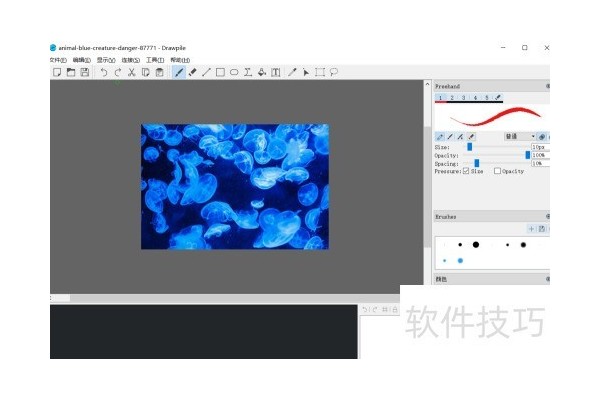This screenshot has height=400, width=600.
Task: Open the 编辑 (Edit) menu
Action: [x=82, y=60]
